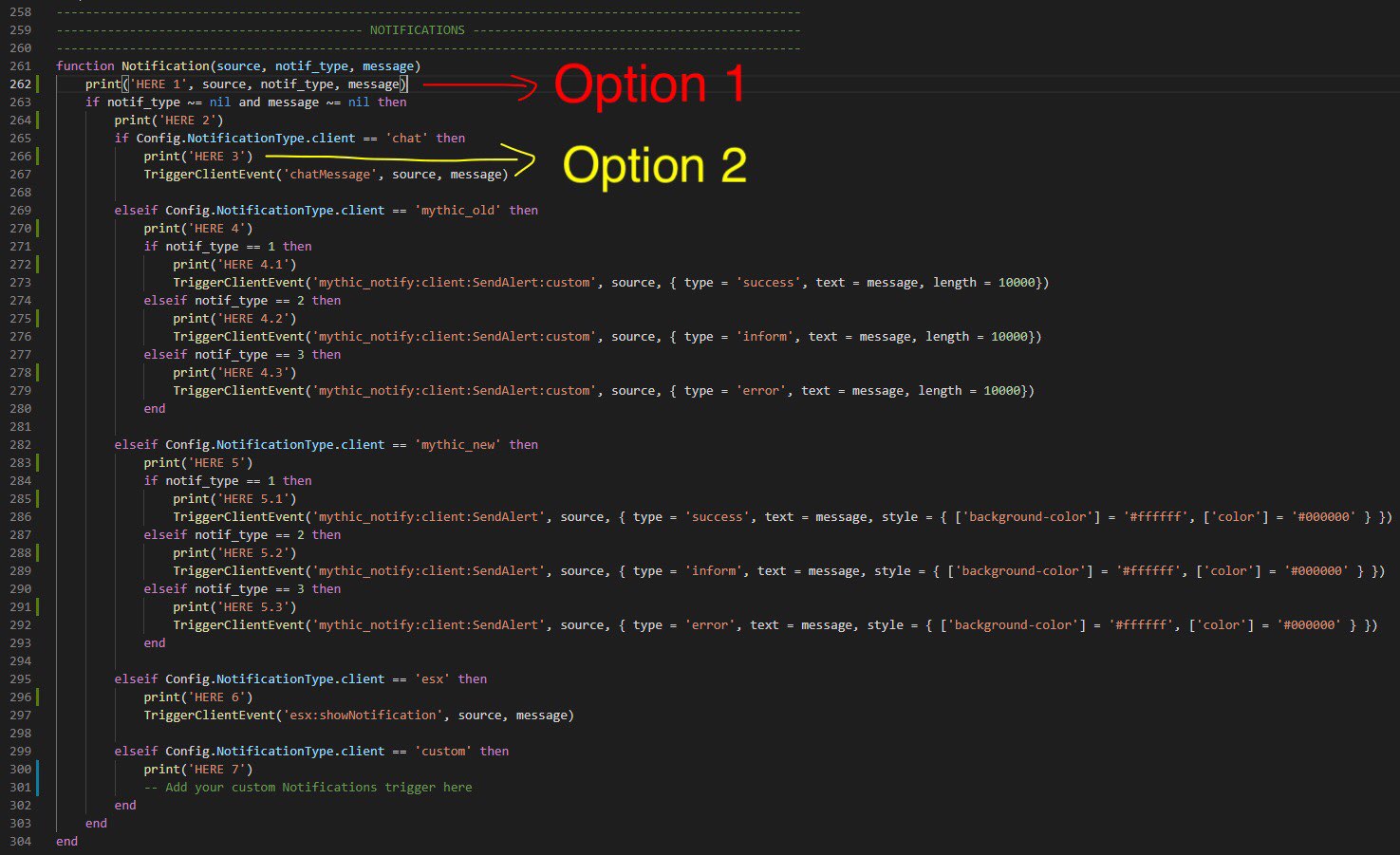Click 'inform' string on line 276
Viewport: 1400px width, 855px height.
tap(765, 336)
